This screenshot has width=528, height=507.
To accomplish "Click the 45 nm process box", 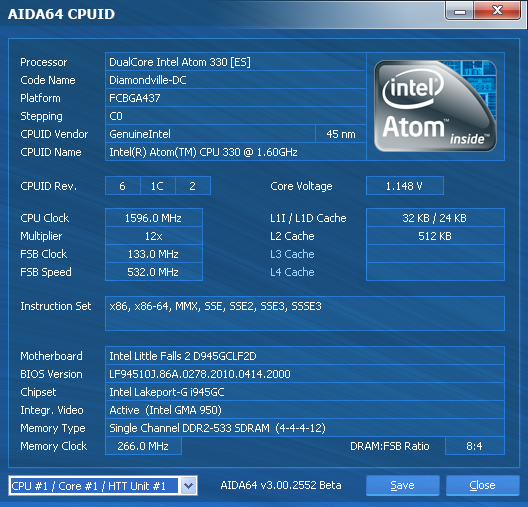I will (341, 134).
